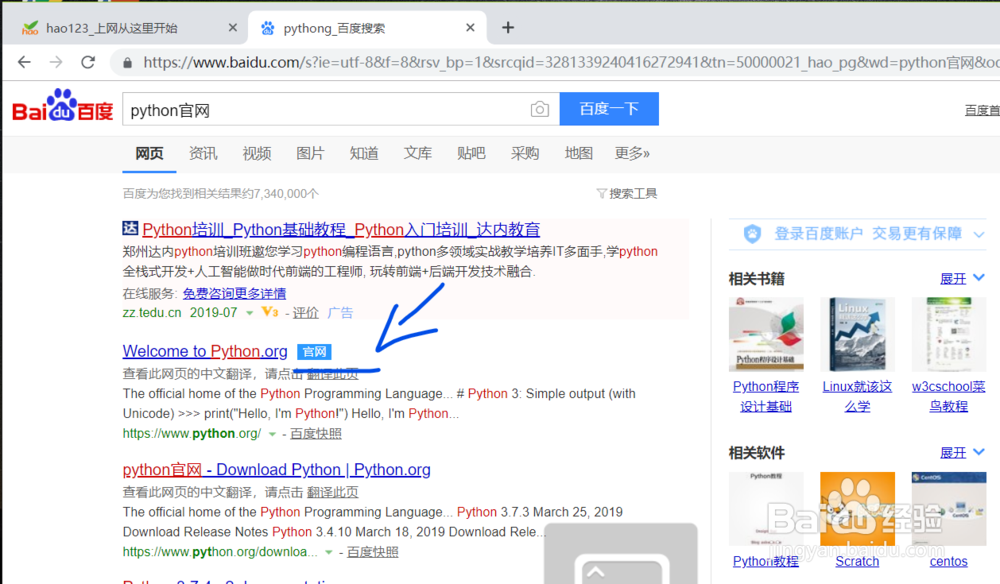Open 百度快照 for Download Python result
The image size is (1000, 584).
(x=372, y=552)
